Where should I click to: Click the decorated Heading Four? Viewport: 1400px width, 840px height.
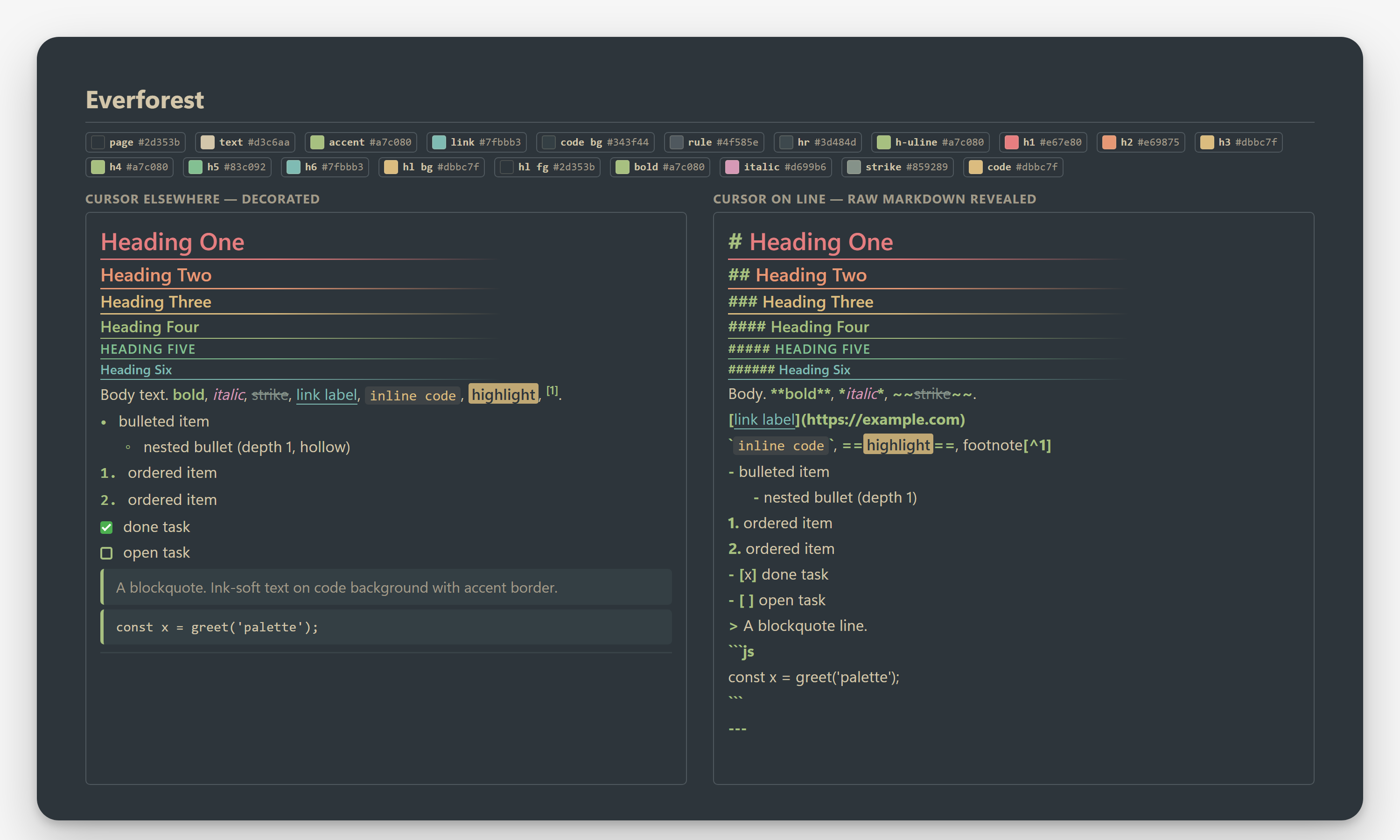[x=150, y=327]
